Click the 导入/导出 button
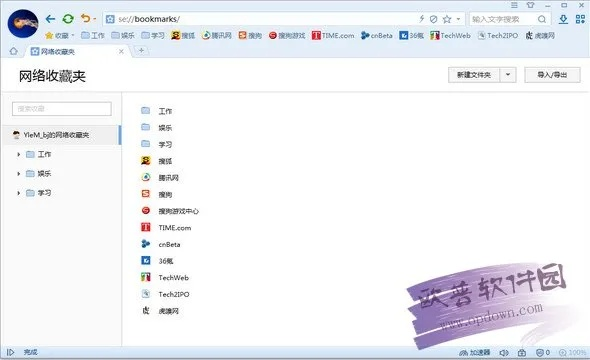The width and height of the screenshot is (590, 360). (552, 75)
